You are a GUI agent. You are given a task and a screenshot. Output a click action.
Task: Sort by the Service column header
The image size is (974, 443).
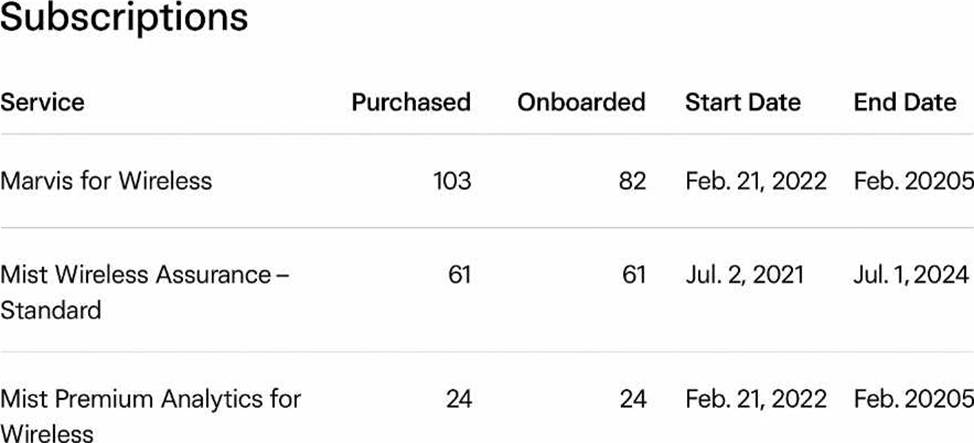click(42, 102)
